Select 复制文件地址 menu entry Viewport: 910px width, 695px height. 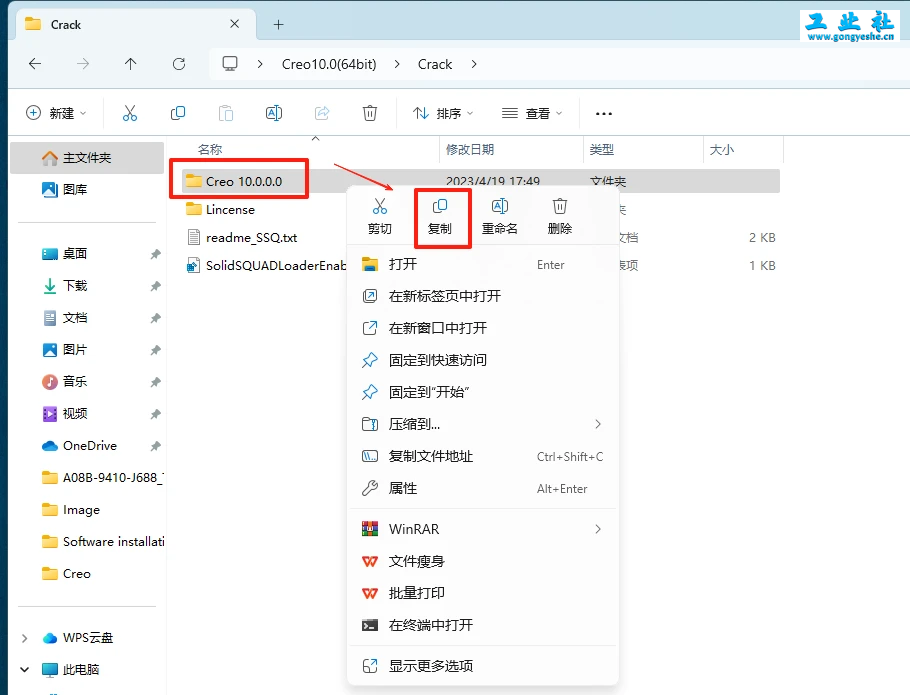point(483,457)
